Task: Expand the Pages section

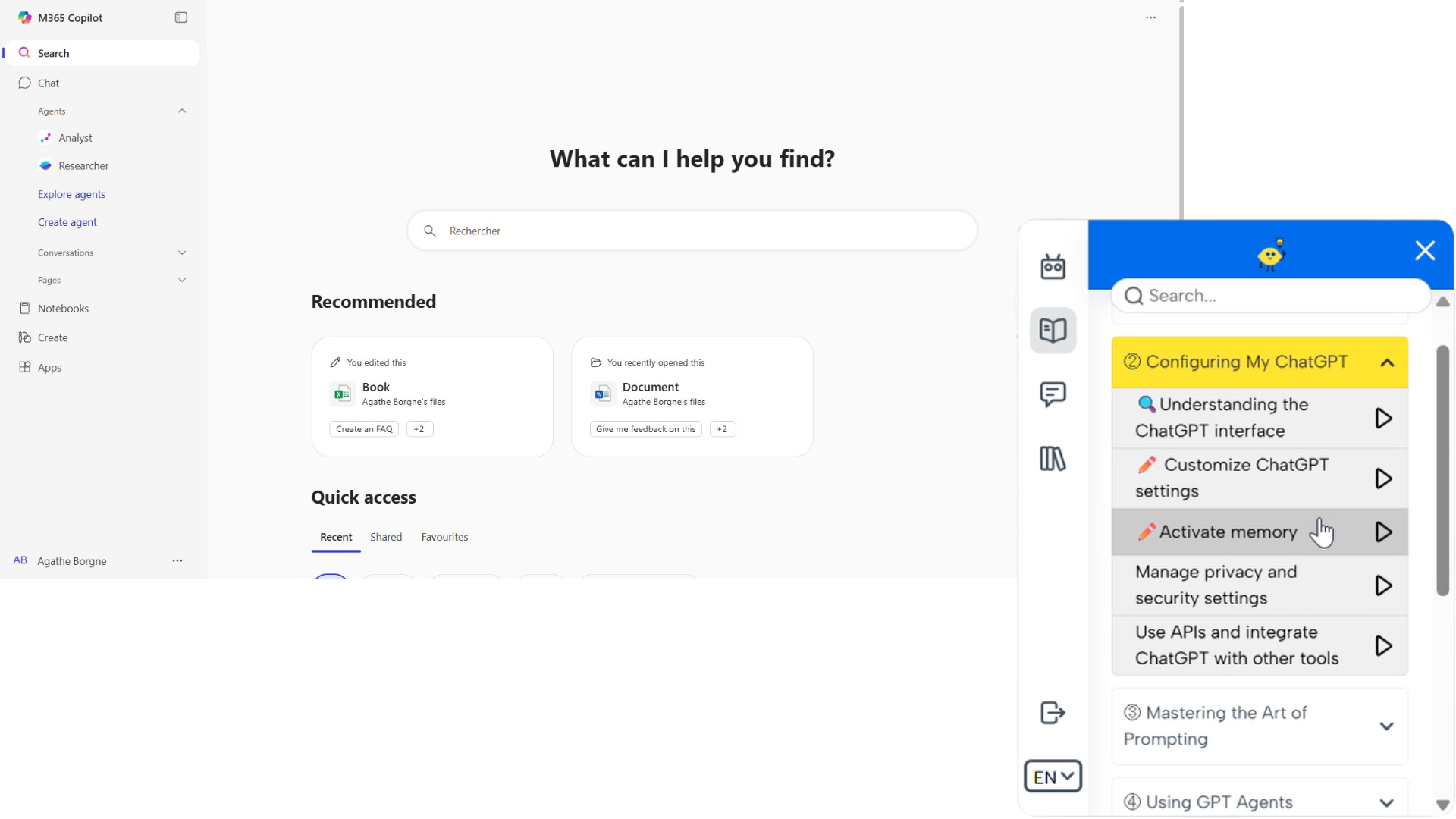Action: 182,280
